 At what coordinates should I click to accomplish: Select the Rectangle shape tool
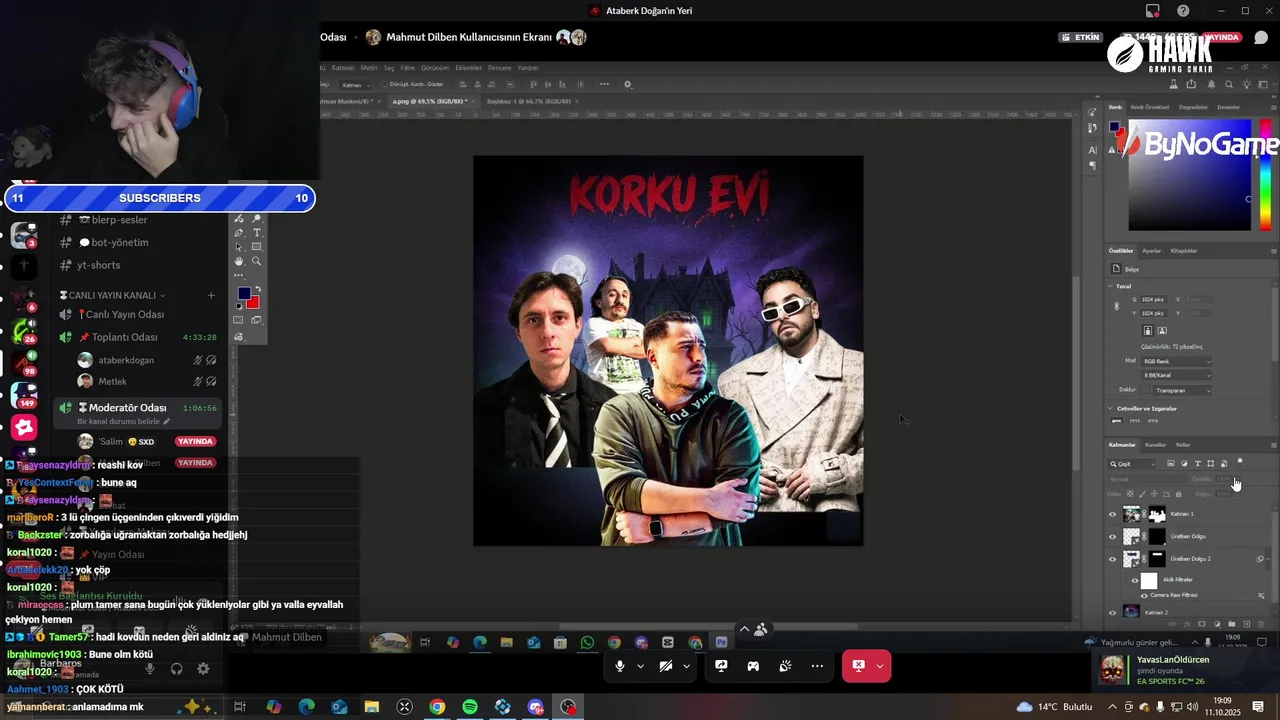point(256,246)
